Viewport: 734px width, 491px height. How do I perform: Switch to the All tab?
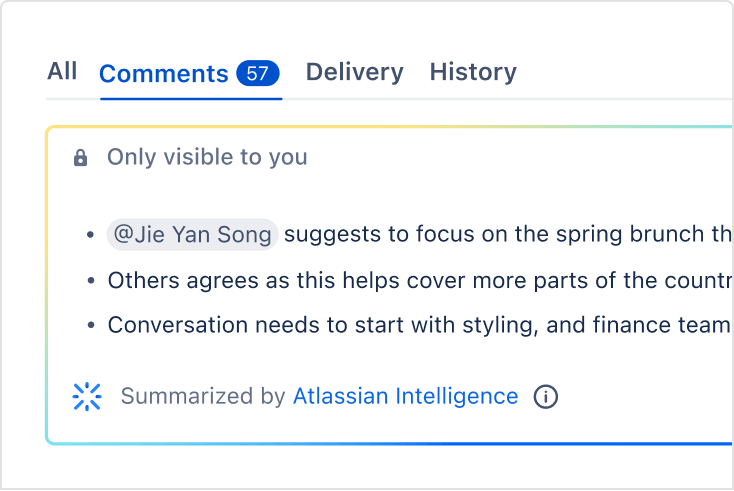tap(62, 71)
